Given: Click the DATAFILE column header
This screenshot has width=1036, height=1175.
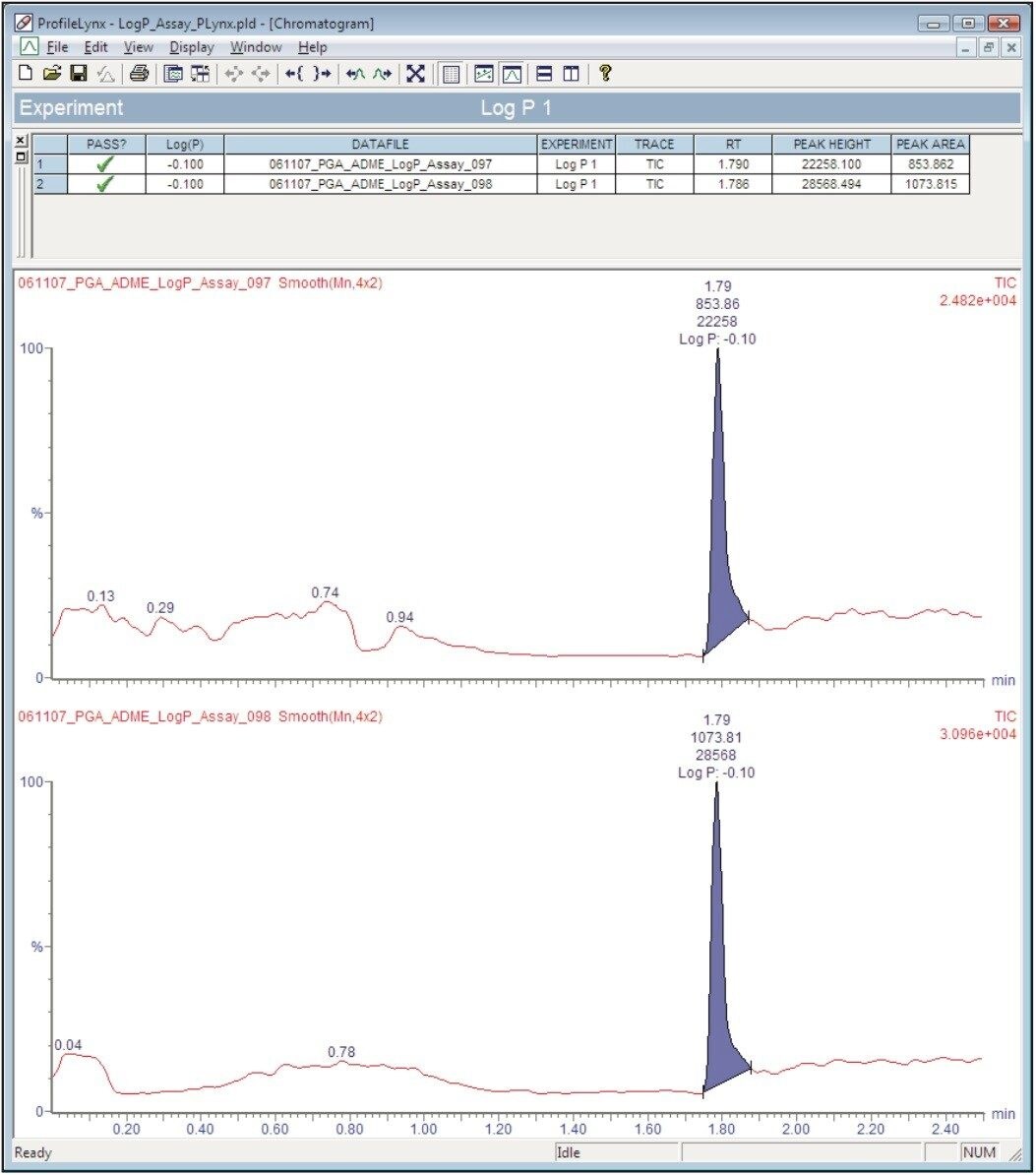Looking at the screenshot, I should [x=381, y=144].
